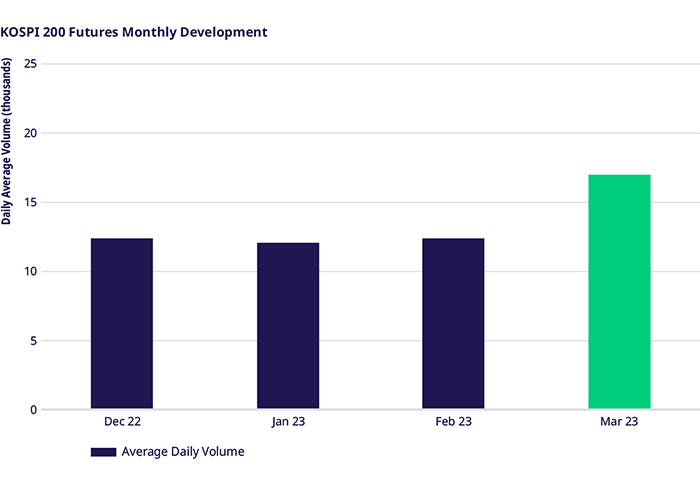Select the Jan 23 volume bar
This screenshot has width=700, height=496.
pos(288,326)
